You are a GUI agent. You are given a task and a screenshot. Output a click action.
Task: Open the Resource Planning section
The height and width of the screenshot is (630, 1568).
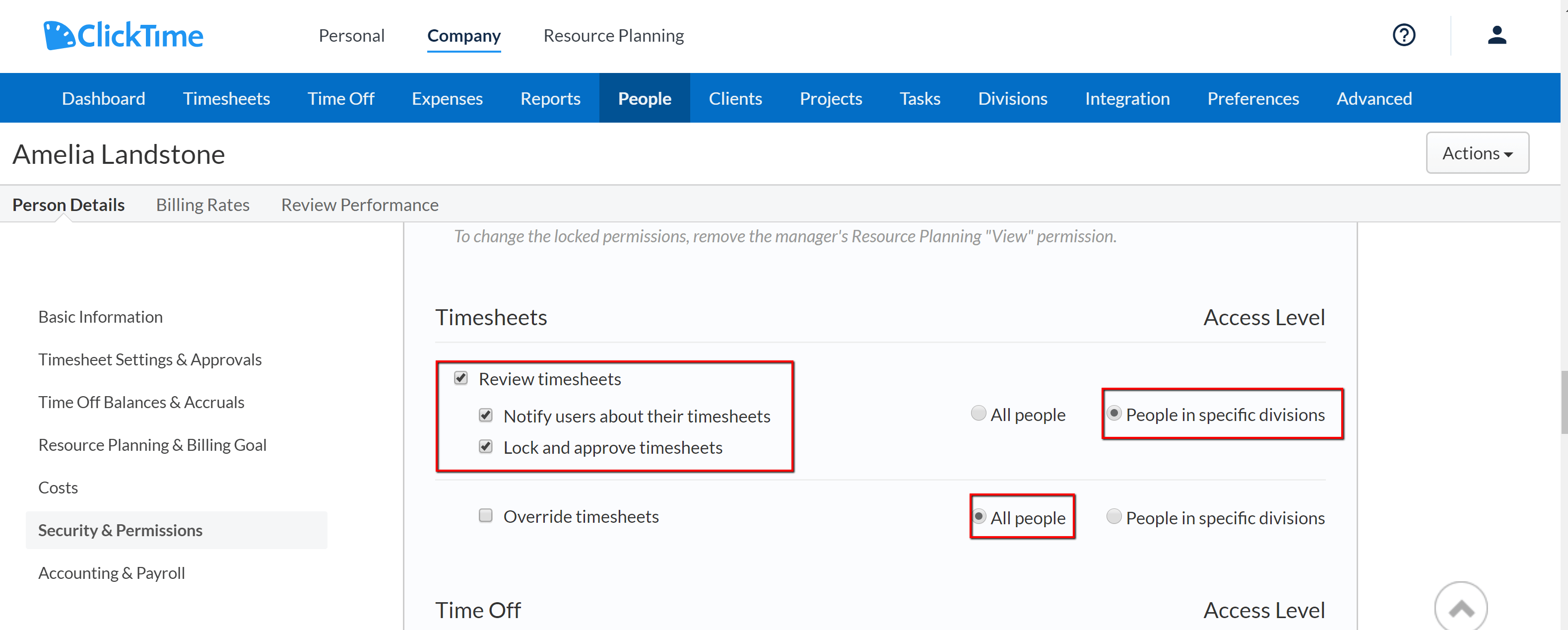[x=614, y=35]
